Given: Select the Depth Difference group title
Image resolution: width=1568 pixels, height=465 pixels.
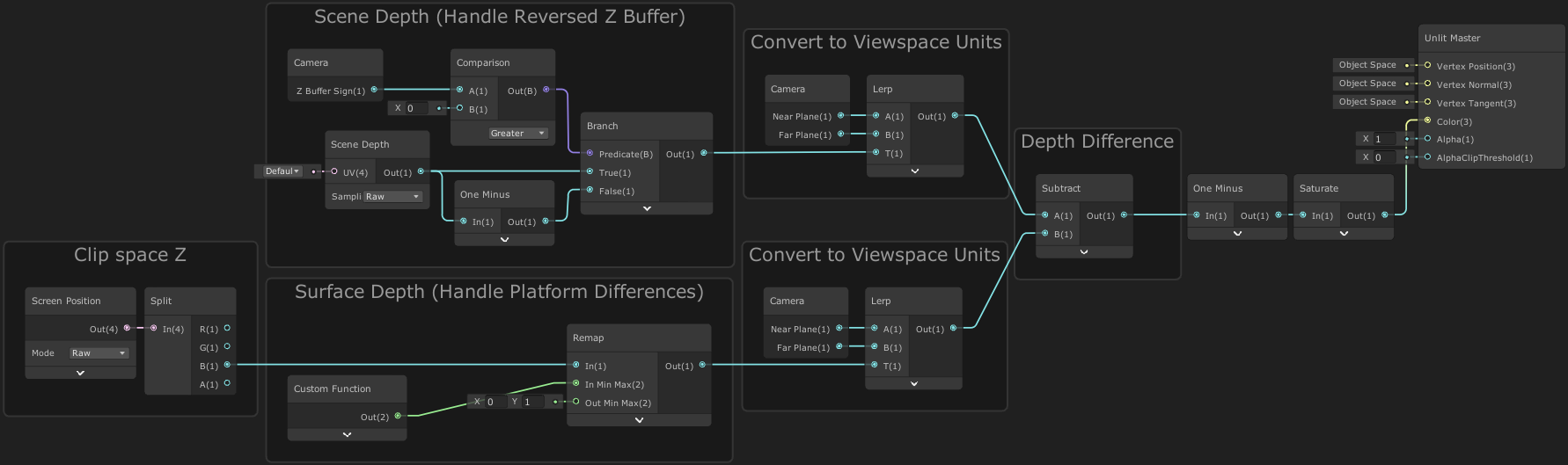Looking at the screenshot, I should pyautogui.click(x=1096, y=142).
